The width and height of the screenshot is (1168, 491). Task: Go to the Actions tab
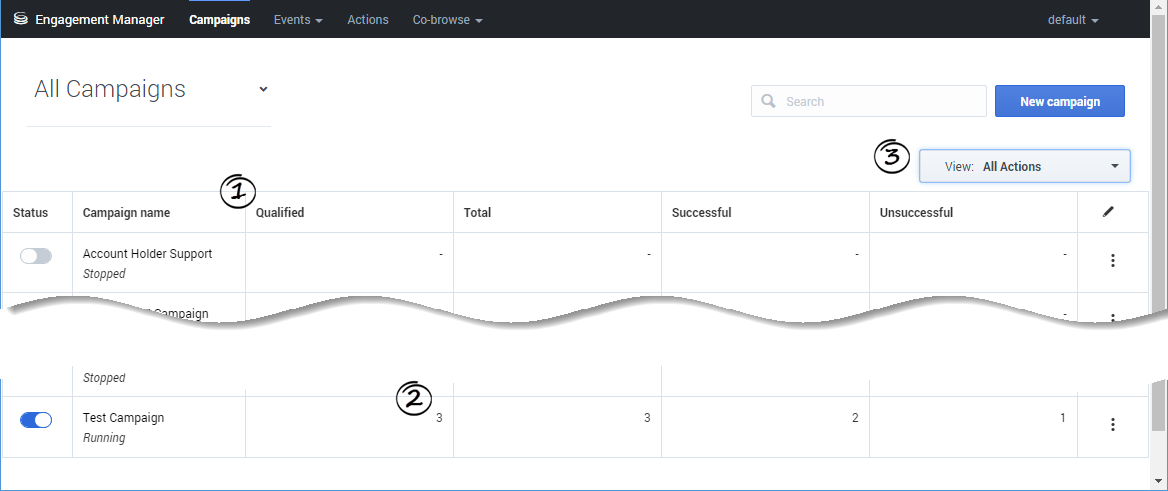(x=368, y=20)
